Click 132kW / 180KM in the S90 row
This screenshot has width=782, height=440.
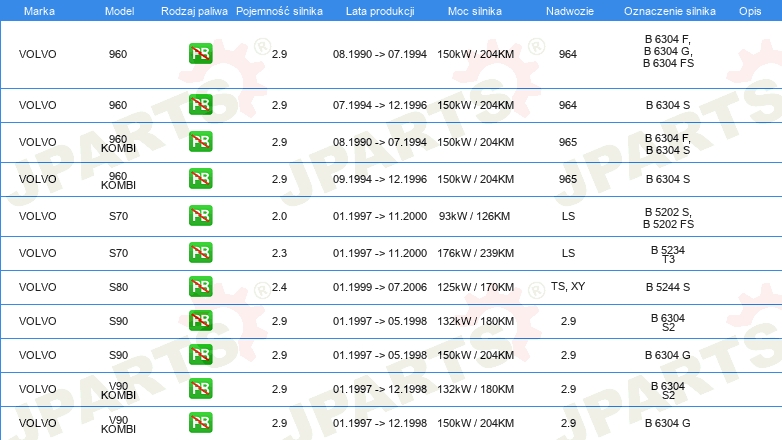pyautogui.click(x=475, y=321)
